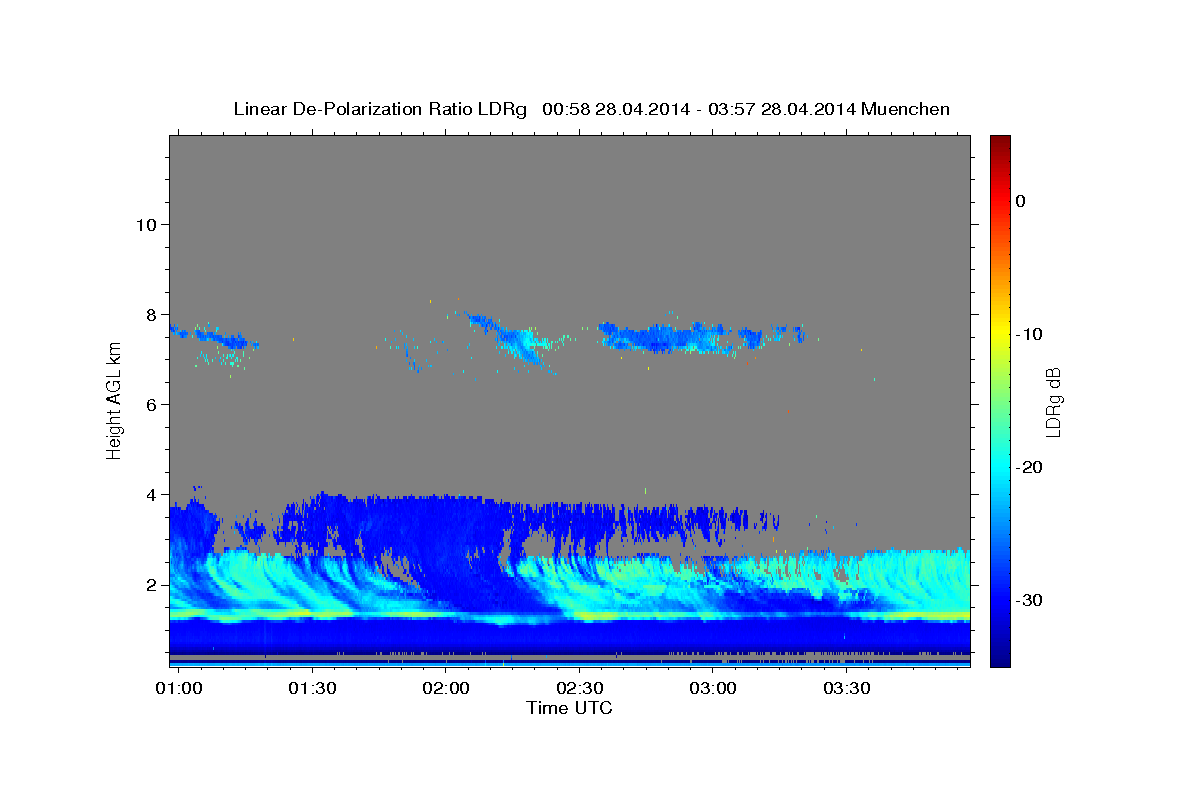Click the plot title 'Linear De-Polarization Ratio LDRg'
Image resolution: width=1200 pixels, height=800 pixels.
380,109
